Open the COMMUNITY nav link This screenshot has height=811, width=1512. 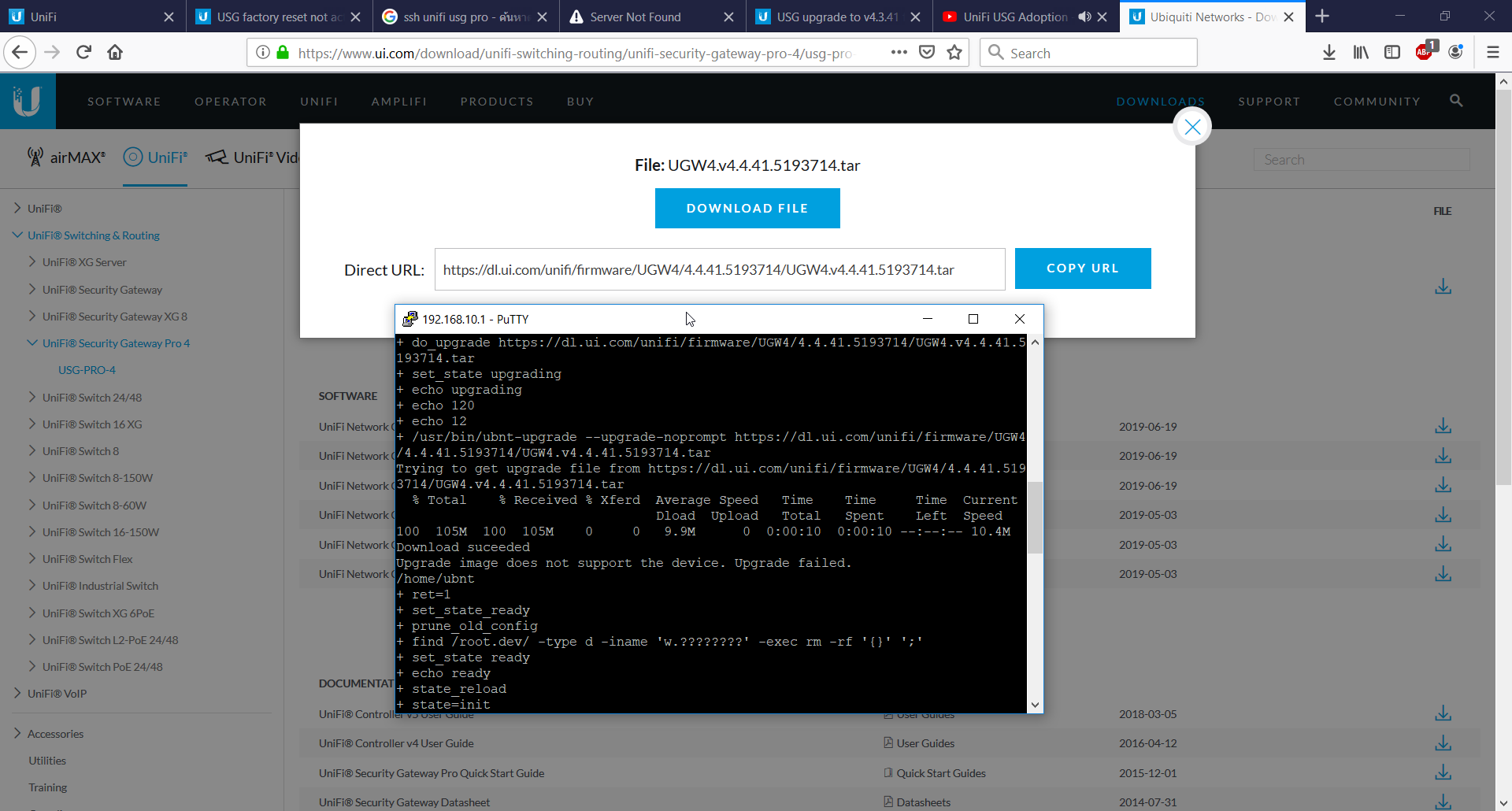coord(1377,102)
